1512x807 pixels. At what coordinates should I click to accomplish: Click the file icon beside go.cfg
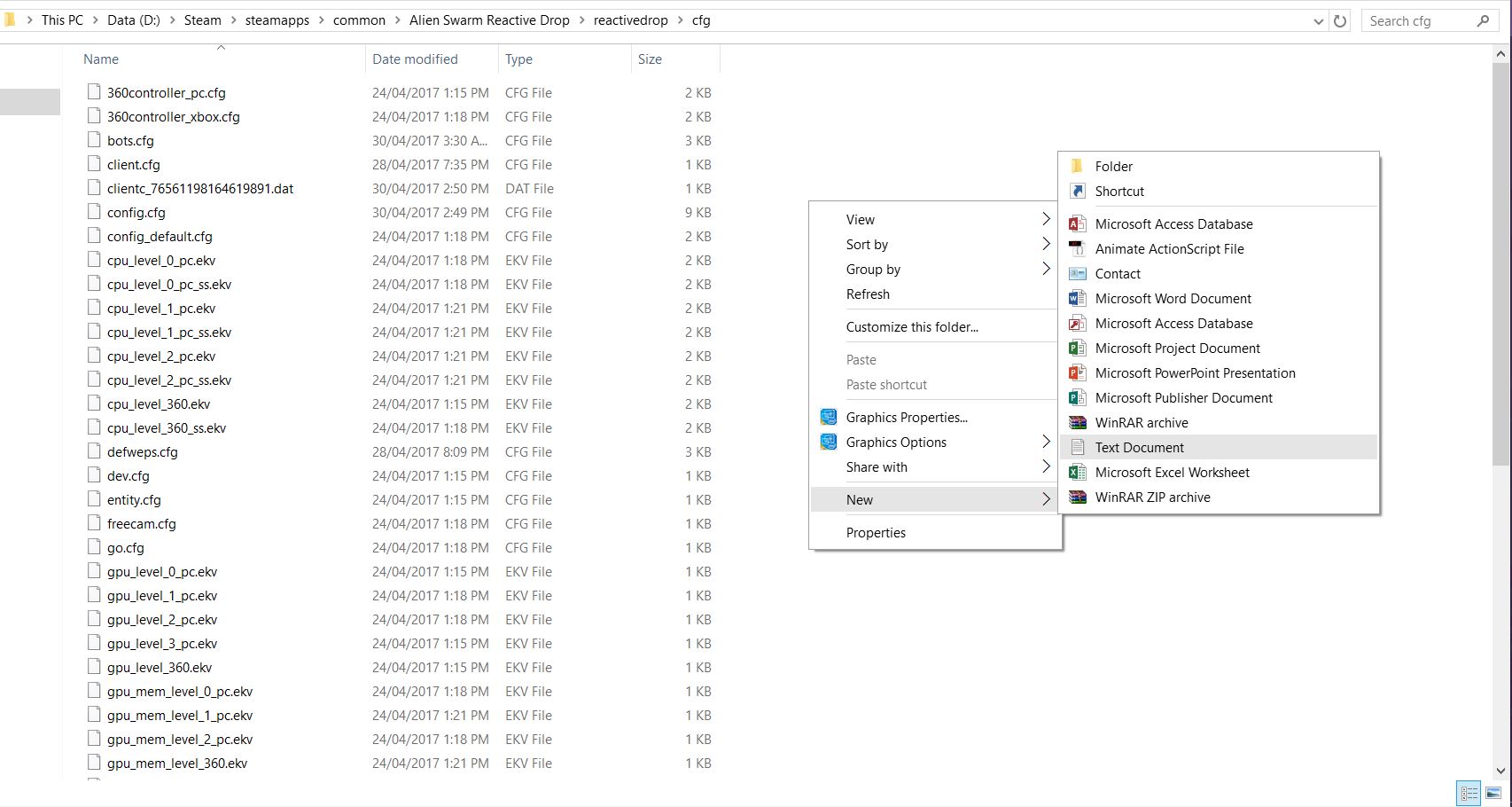coord(94,547)
